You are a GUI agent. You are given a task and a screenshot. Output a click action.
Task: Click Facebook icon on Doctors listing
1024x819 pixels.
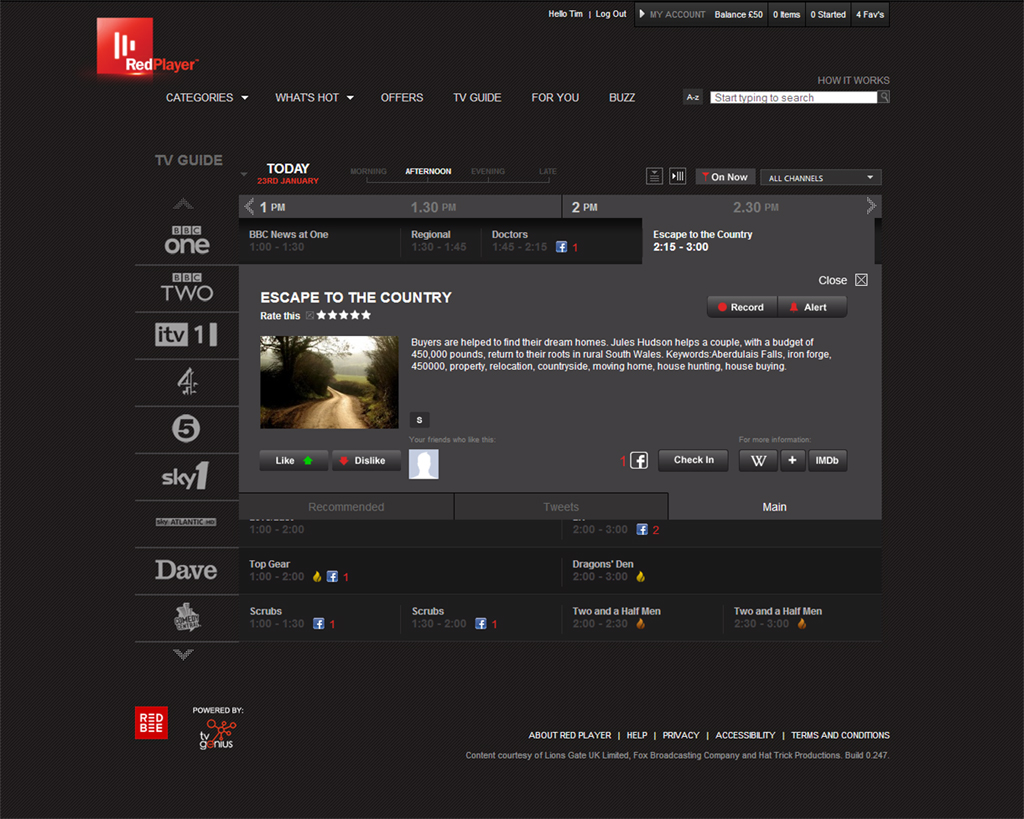(562, 247)
